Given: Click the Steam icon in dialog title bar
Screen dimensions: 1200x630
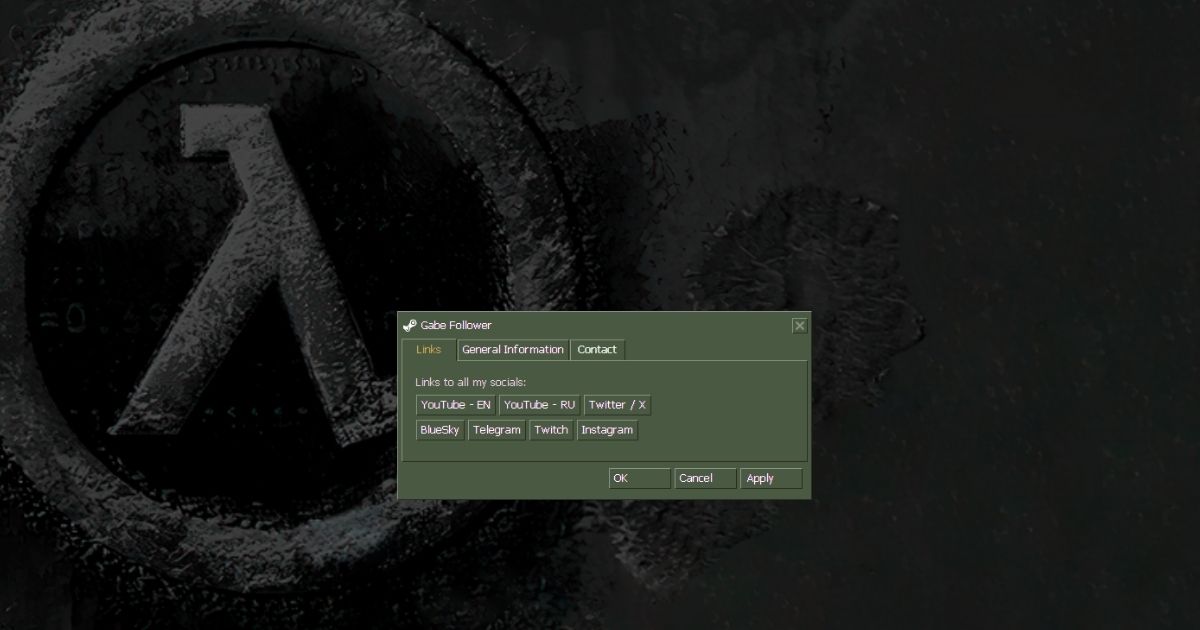Looking at the screenshot, I should [409, 325].
